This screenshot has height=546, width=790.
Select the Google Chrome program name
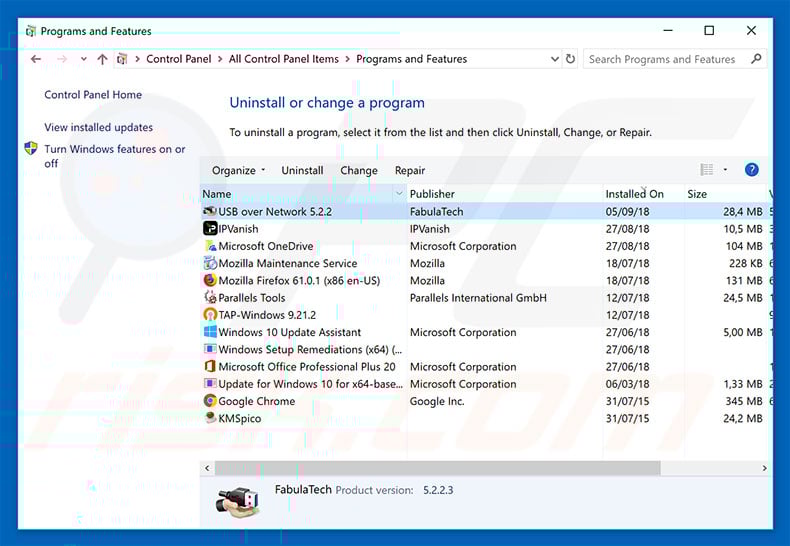pyautogui.click(x=256, y=401)
